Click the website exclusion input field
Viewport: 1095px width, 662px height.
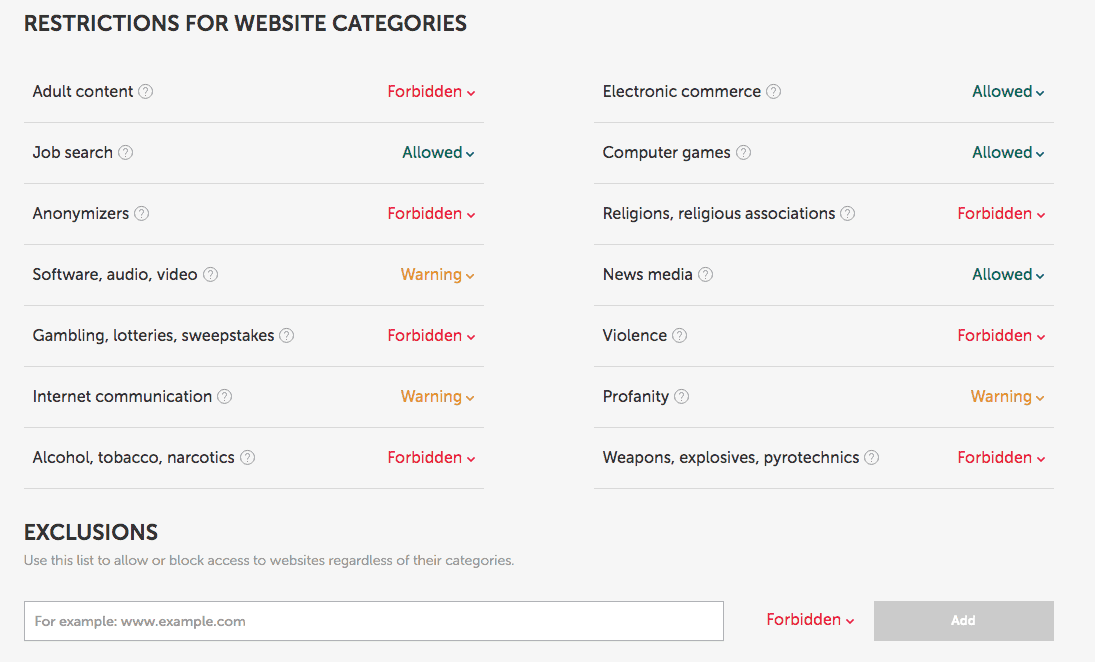pos(374,620)
